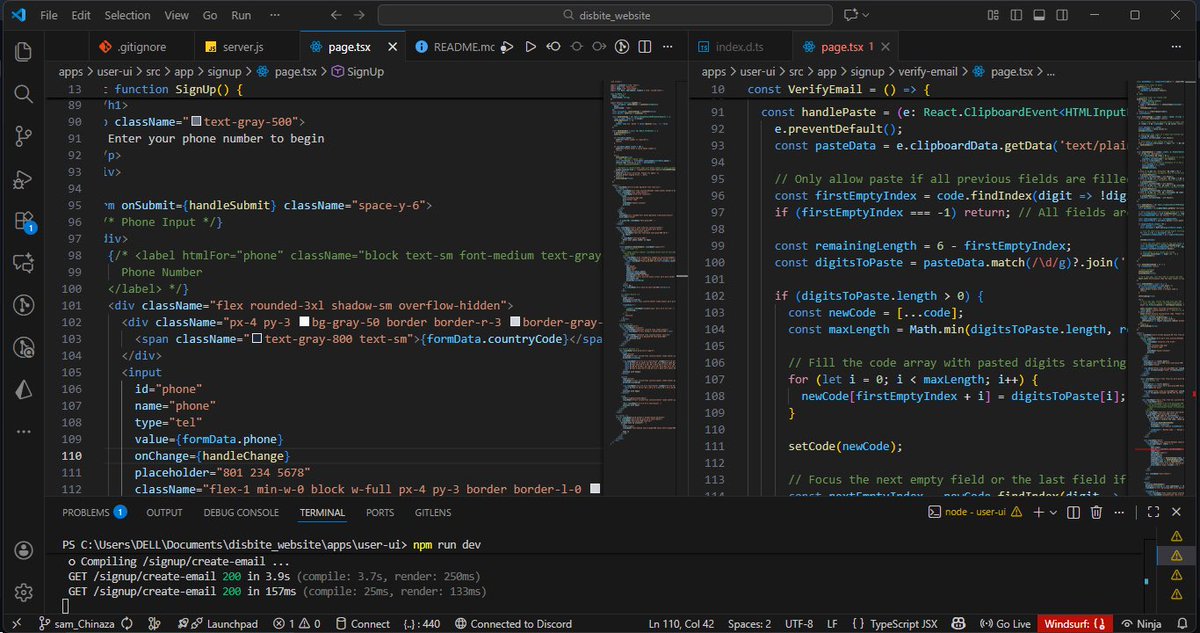Expand additional activity bar views ellipsis

(x=24, y=433)
